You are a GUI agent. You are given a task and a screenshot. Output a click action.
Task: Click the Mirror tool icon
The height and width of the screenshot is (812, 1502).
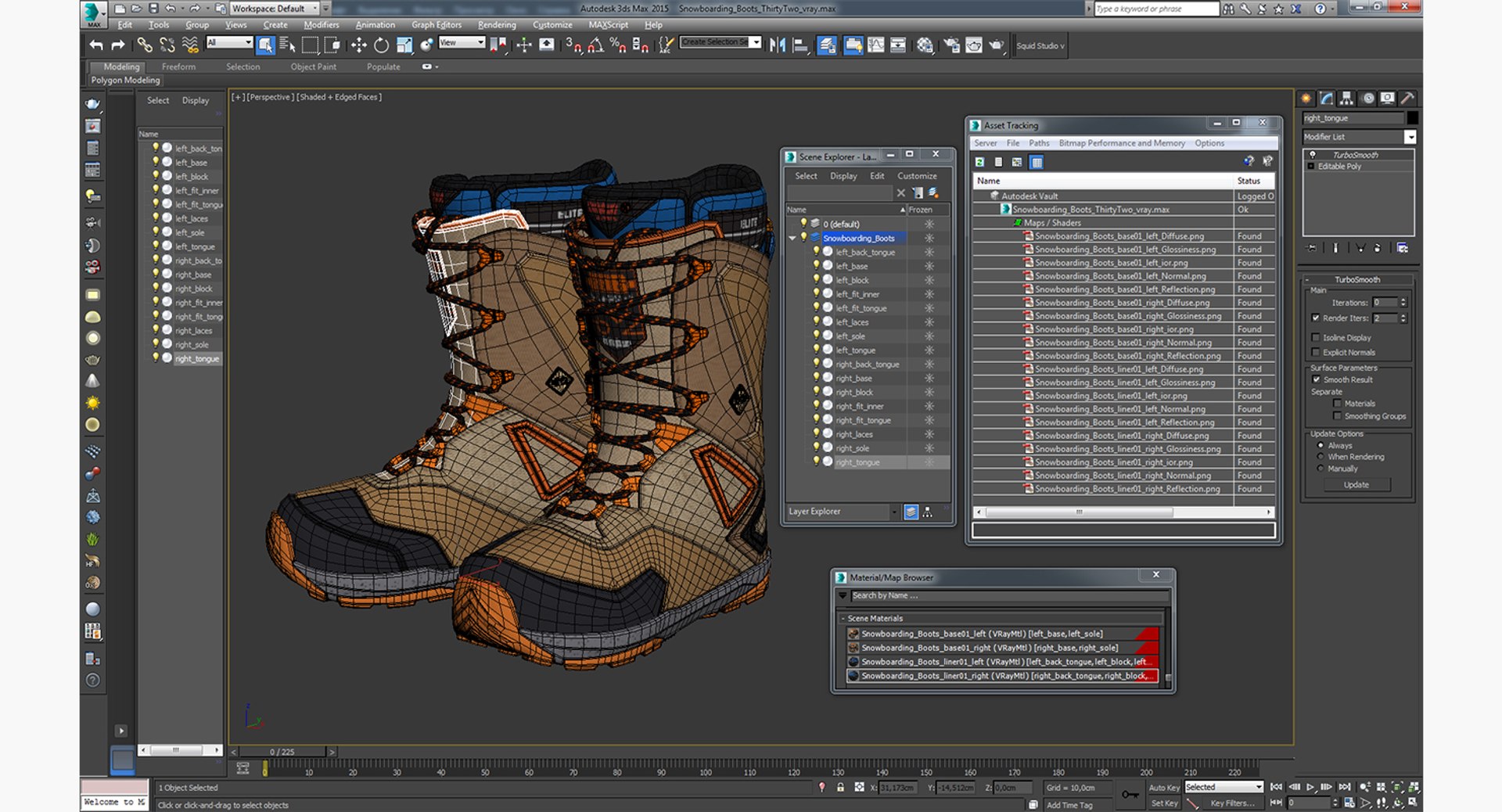pos(777,45)
